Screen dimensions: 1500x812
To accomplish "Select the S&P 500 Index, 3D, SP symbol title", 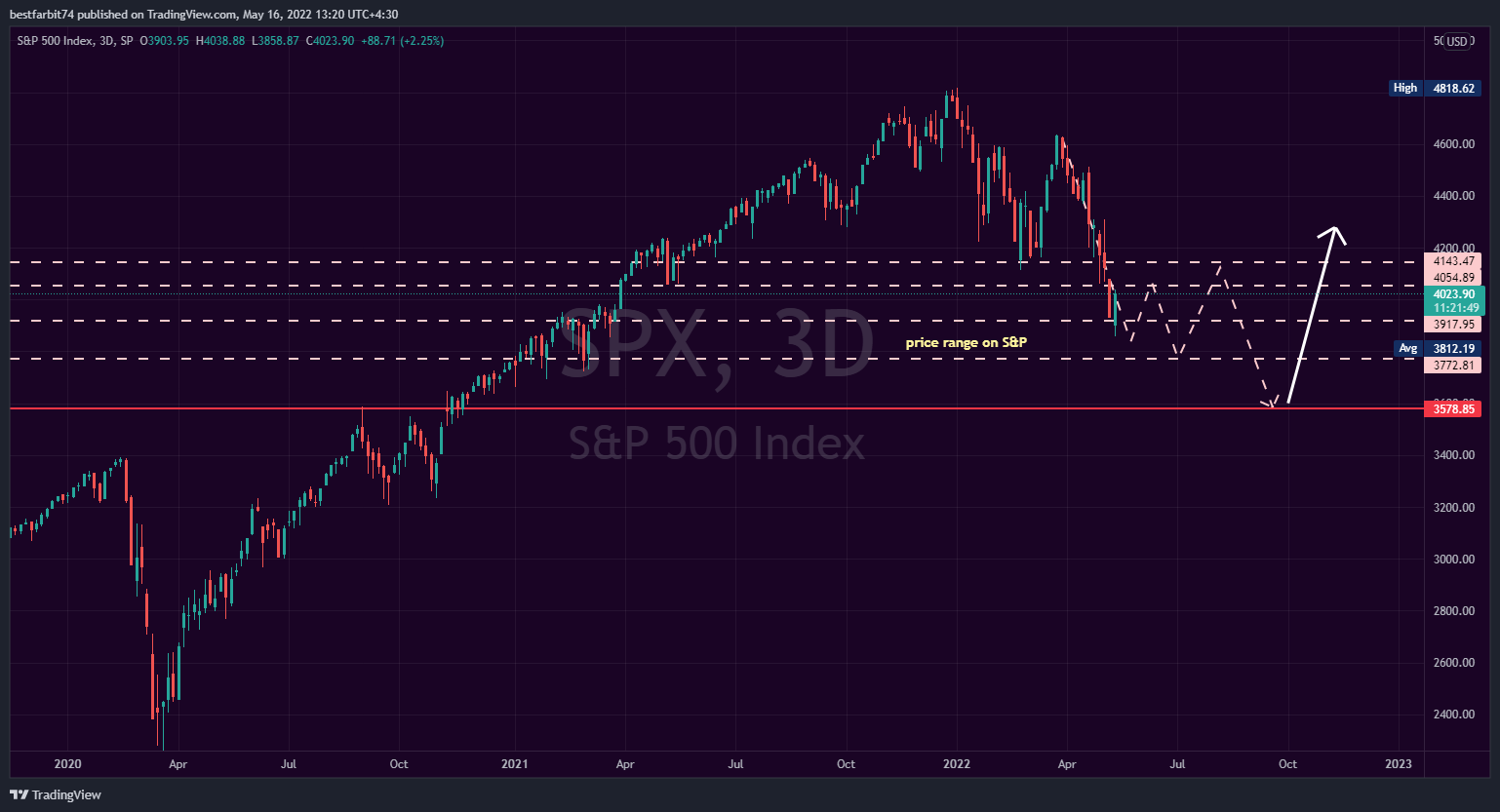I will click(x=75, y=41).
